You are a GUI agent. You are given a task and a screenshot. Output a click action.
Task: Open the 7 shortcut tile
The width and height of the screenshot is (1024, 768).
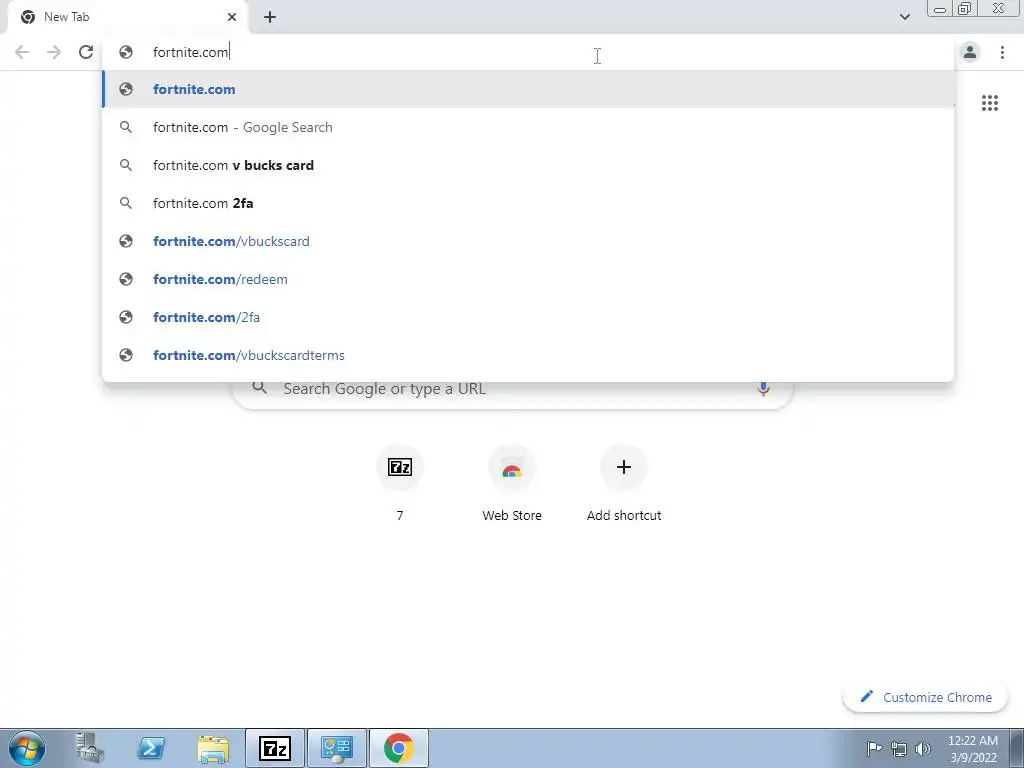click(400, 484)
